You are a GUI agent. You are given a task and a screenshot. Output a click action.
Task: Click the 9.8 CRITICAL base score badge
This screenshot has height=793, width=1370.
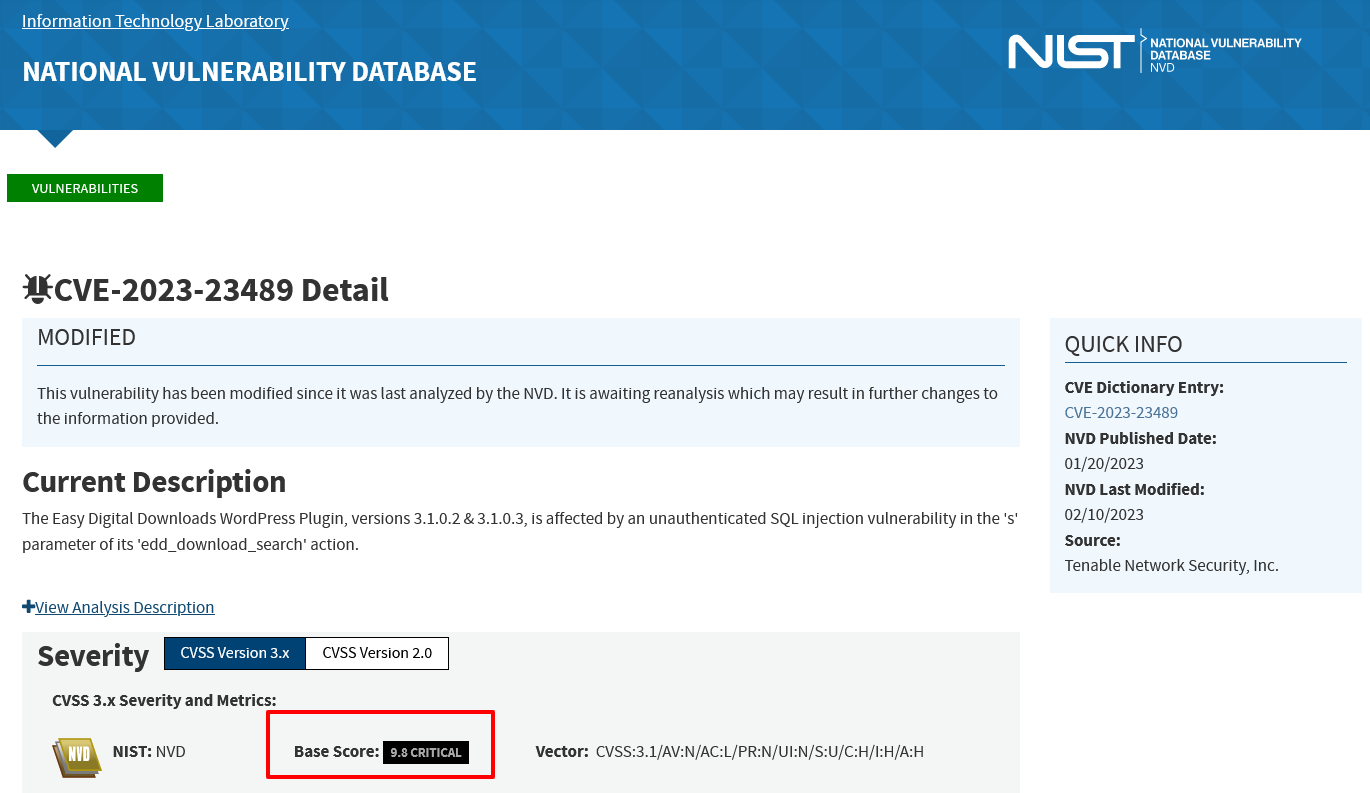(x=425, y=752)
